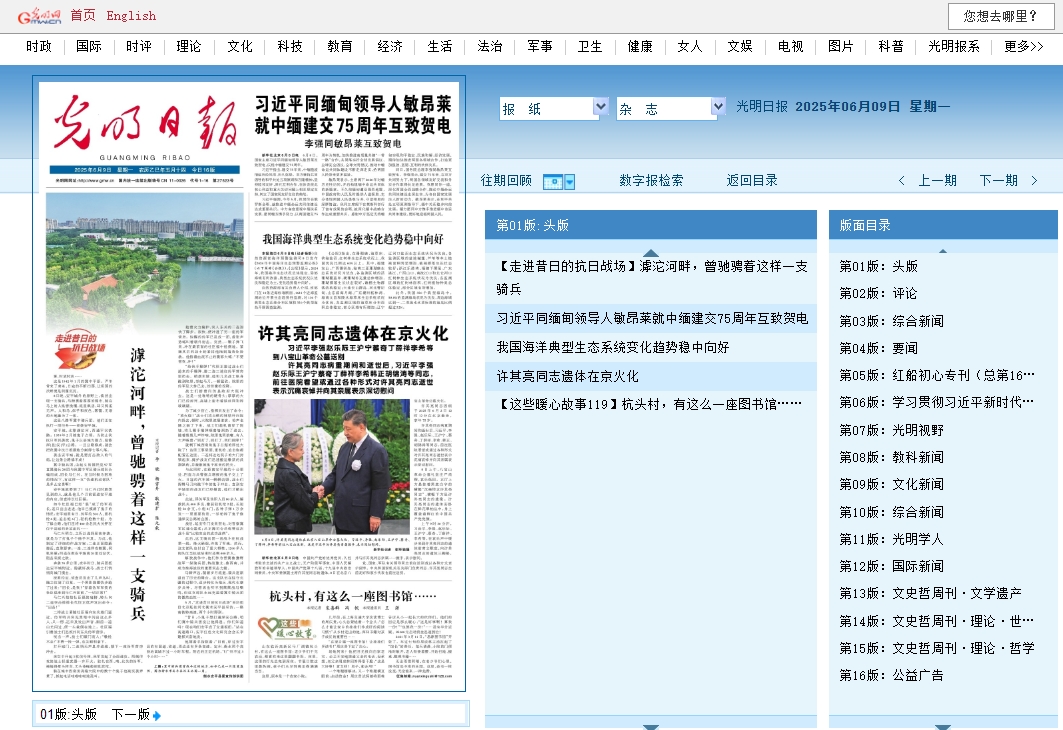Open the 光明报系 menu item
Screen dimensions: 1063x730
pos(954,46)
